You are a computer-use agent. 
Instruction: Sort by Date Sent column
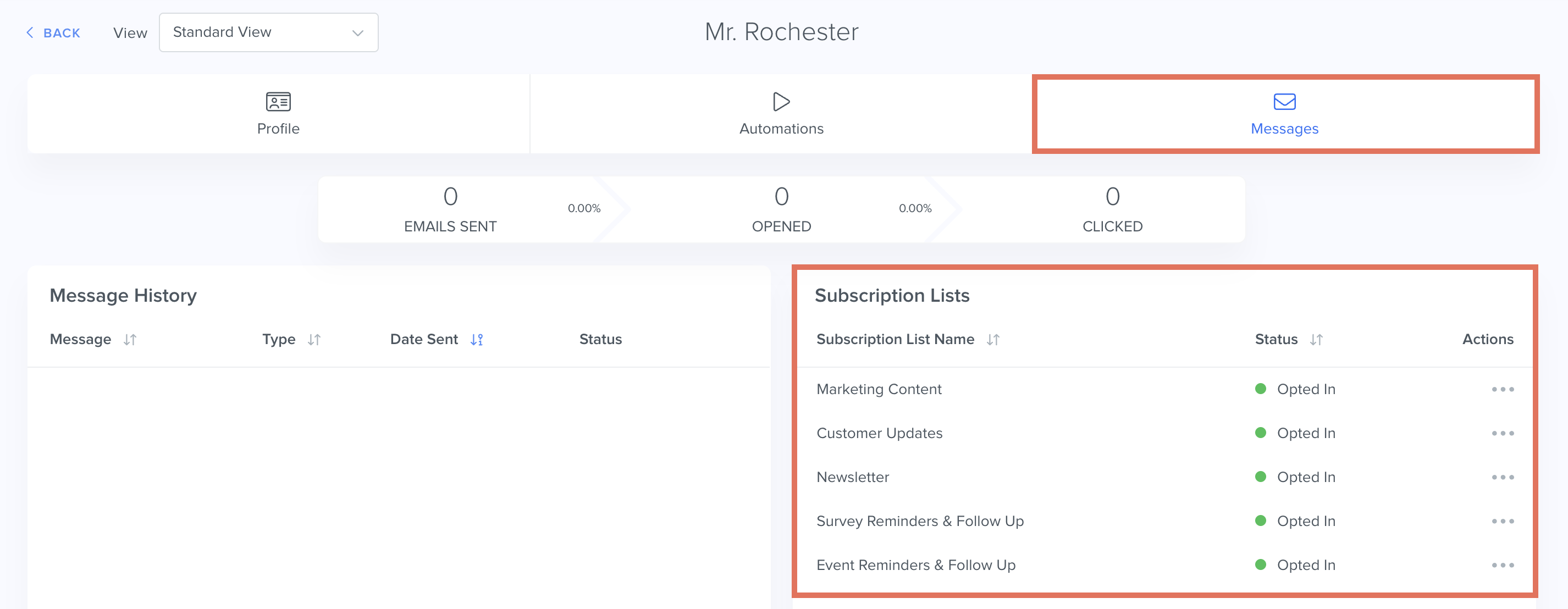476,340
